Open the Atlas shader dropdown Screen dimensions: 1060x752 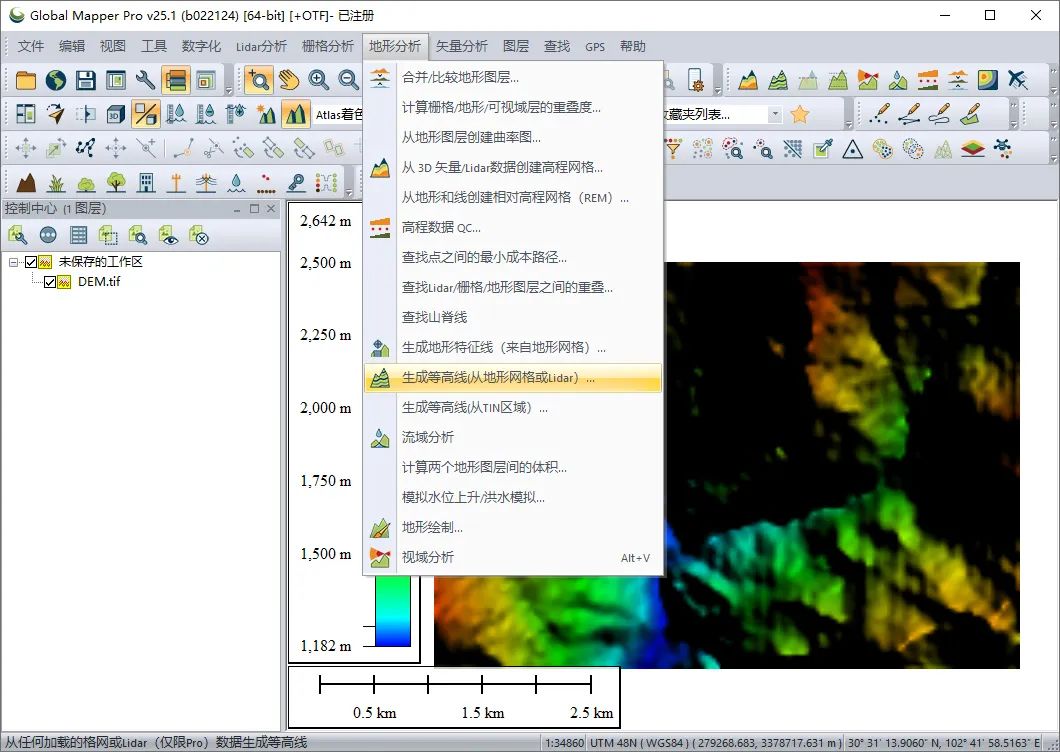point(338,114)
